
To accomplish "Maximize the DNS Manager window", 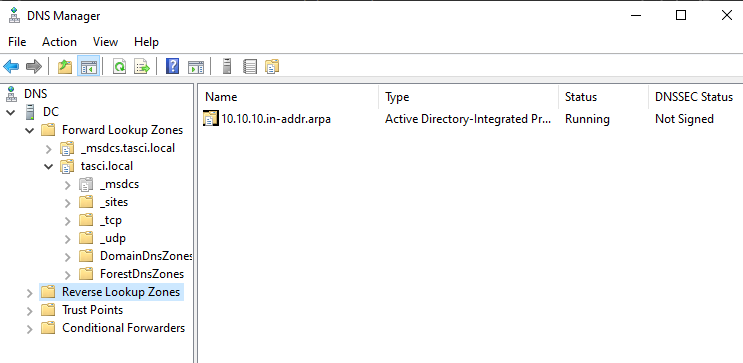I will tap(681, 16).
